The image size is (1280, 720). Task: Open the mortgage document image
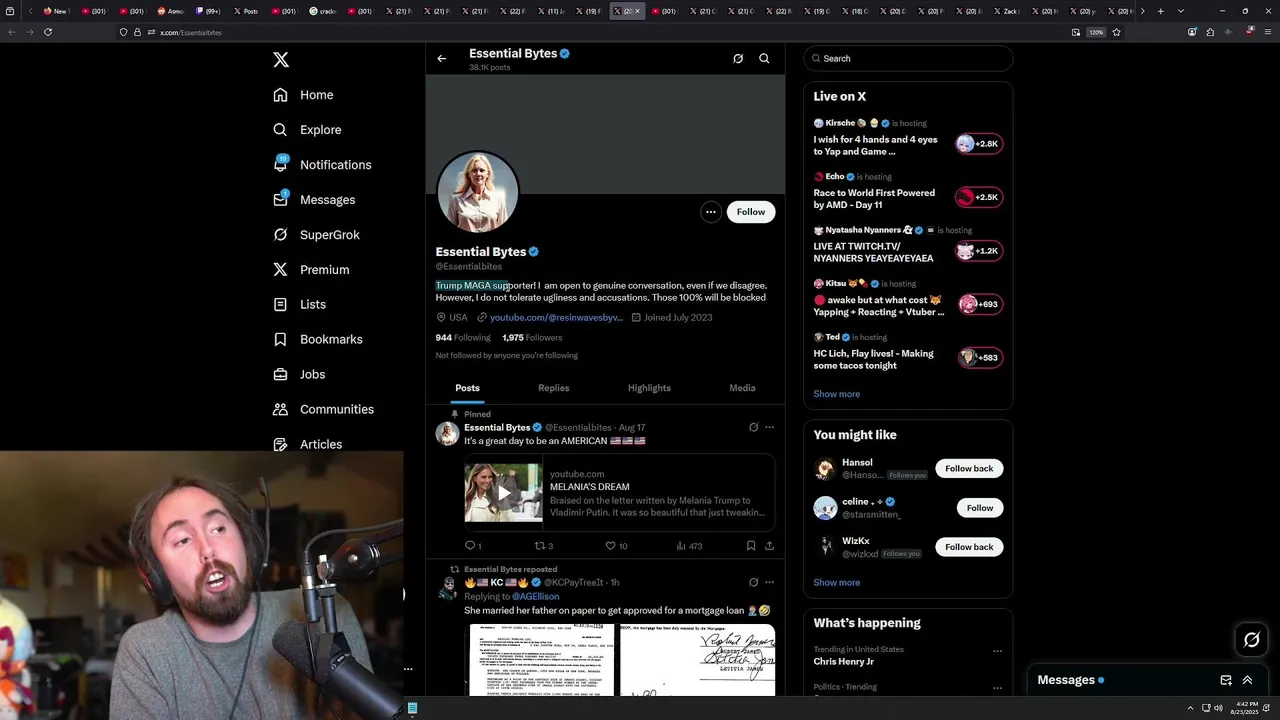click(541, 660)
